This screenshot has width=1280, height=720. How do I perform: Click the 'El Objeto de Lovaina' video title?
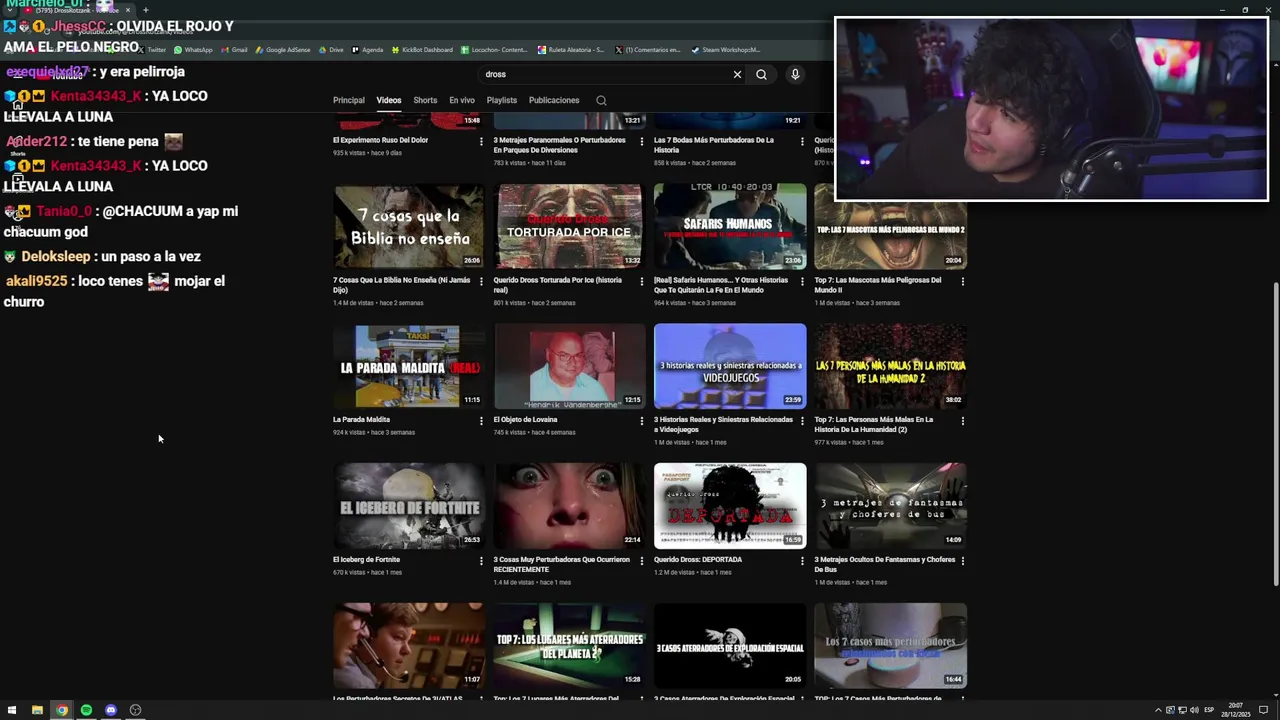pyautogui.click(x=525, y=420)
